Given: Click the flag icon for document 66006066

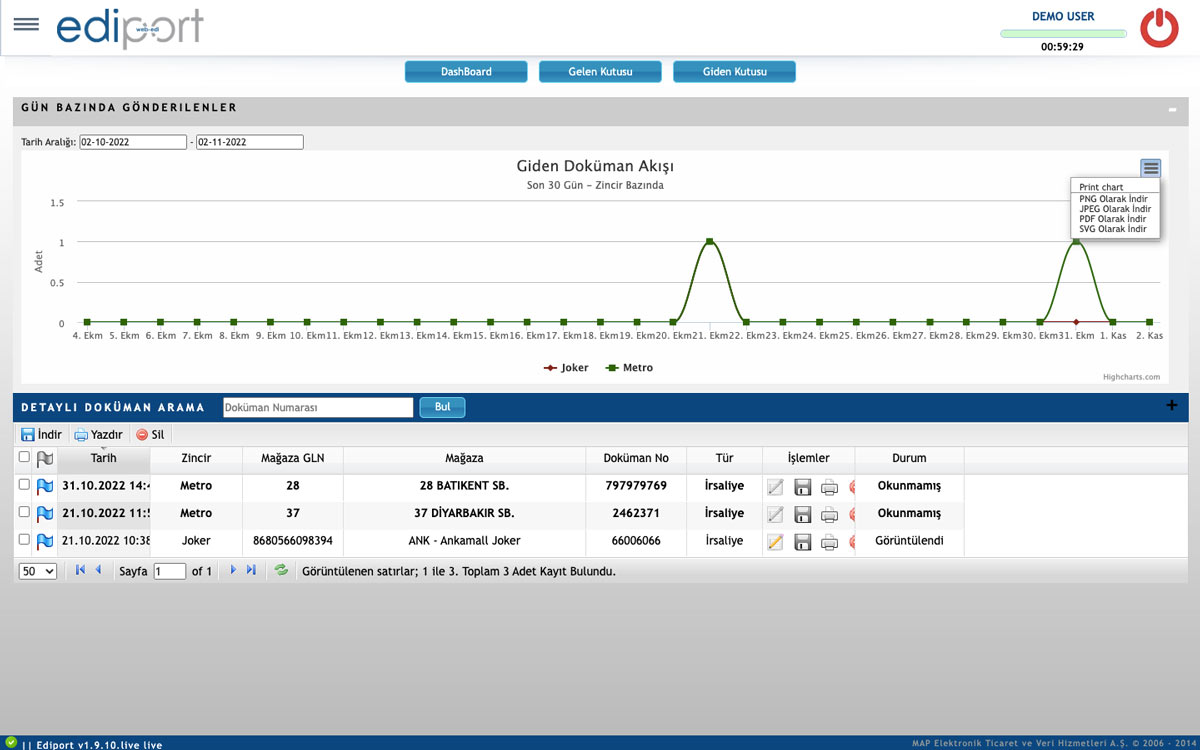Looking at the screenshot, I should 45,541.
